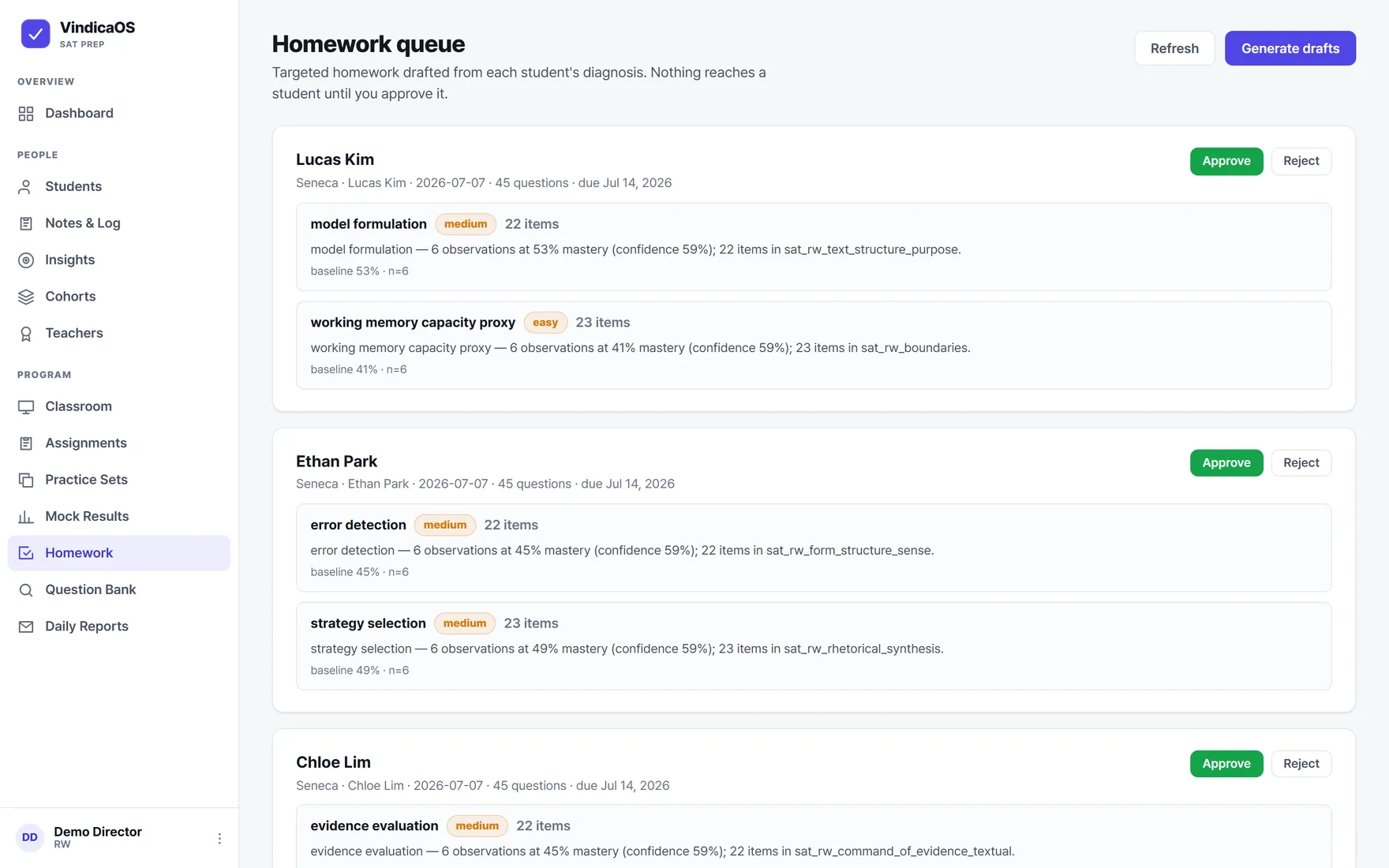Image resolution: width=1389 pixels, height=868 pixels.
Task: Click the 'baseline 45% · n=6' text
Action: point(359,572)
